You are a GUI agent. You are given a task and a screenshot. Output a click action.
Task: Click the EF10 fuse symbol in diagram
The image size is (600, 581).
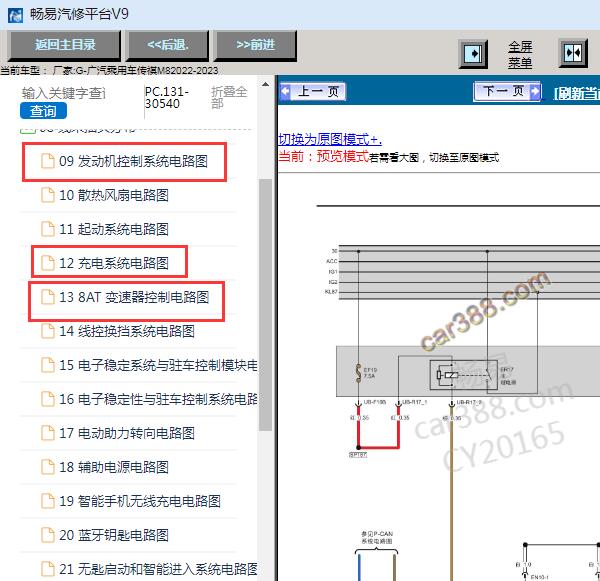[359, 373]
